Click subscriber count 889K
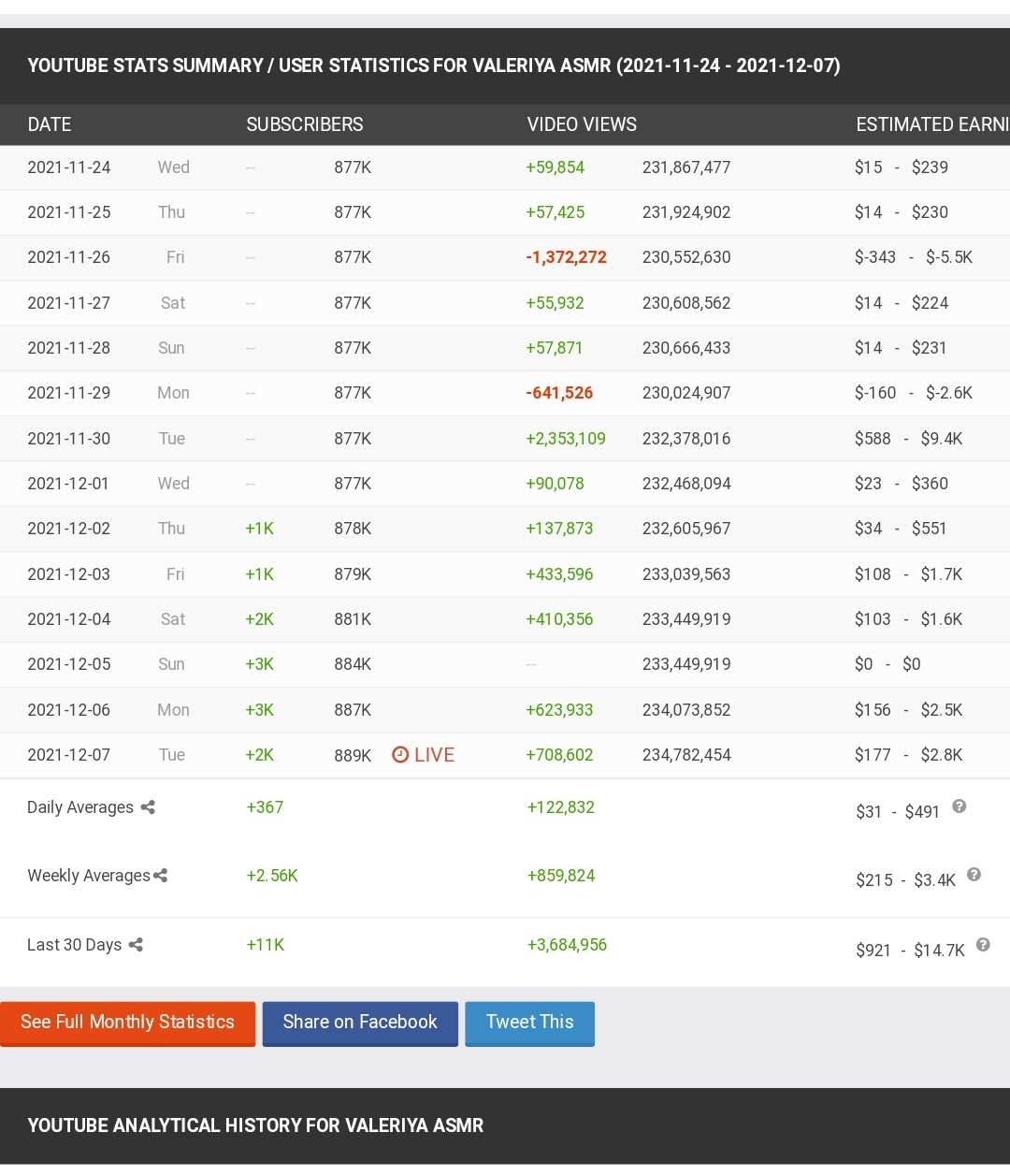1010x1176 pixels. tap(353, 756)
